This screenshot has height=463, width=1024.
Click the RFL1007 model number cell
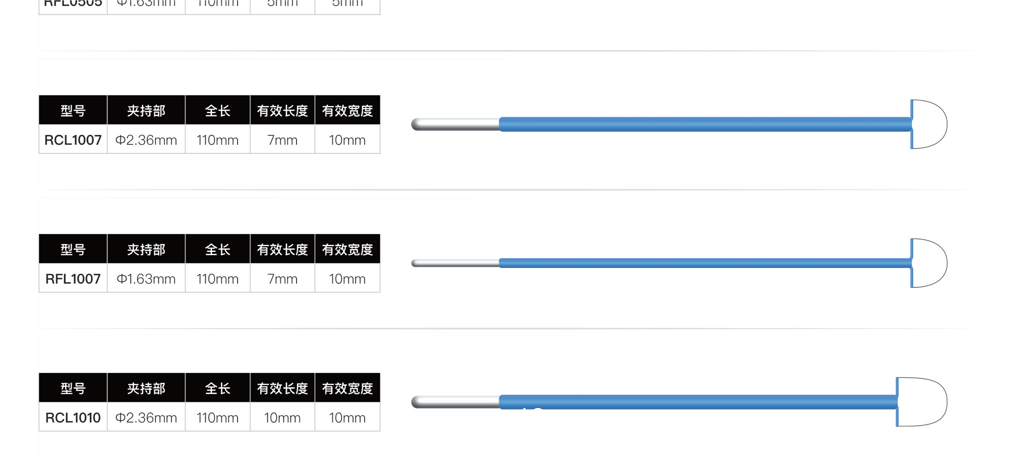73,279
